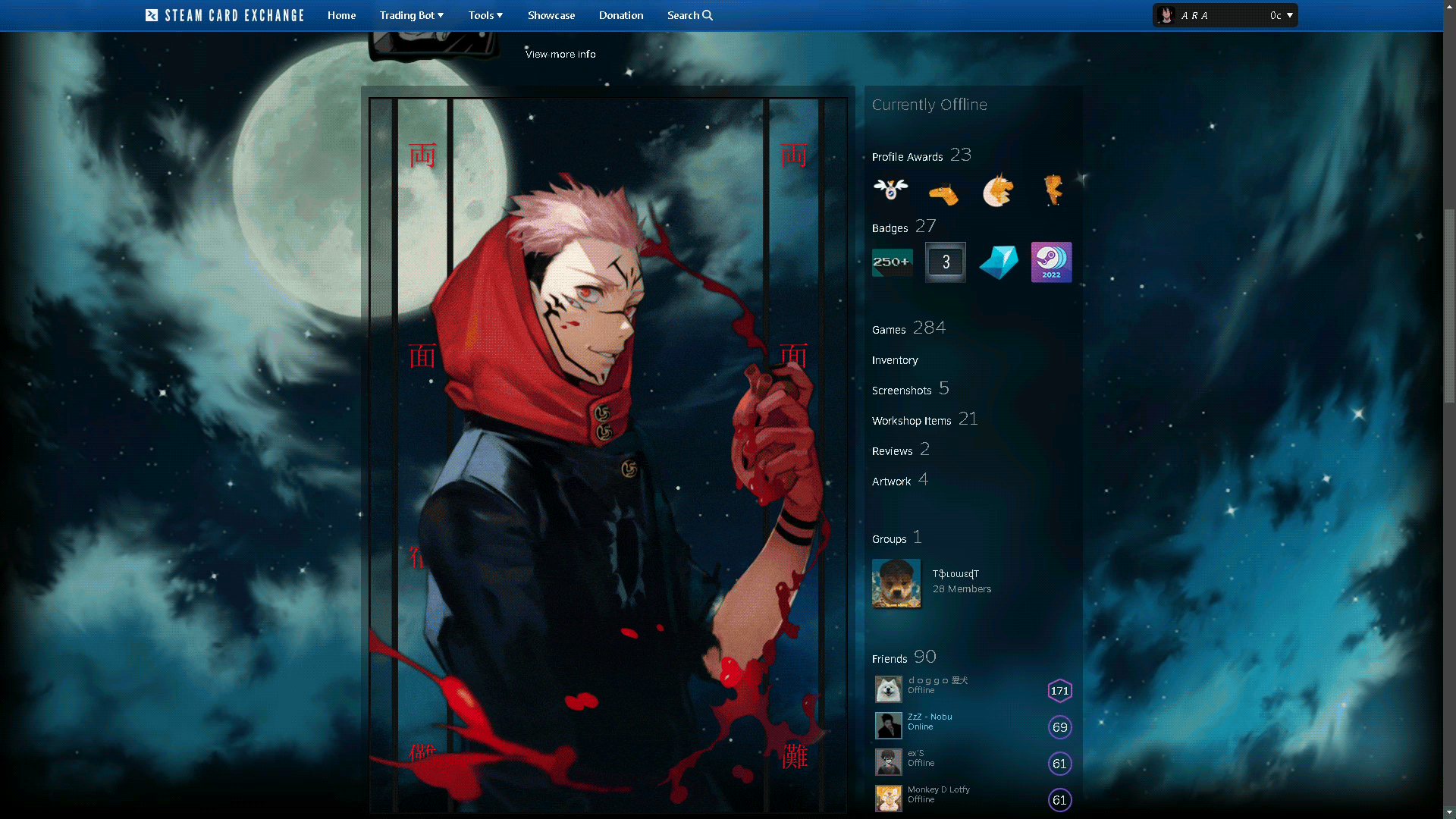The image size is (1456, 819).
Task: Click the 250+ badge icon on profile
Action: (x=892, y=262)
